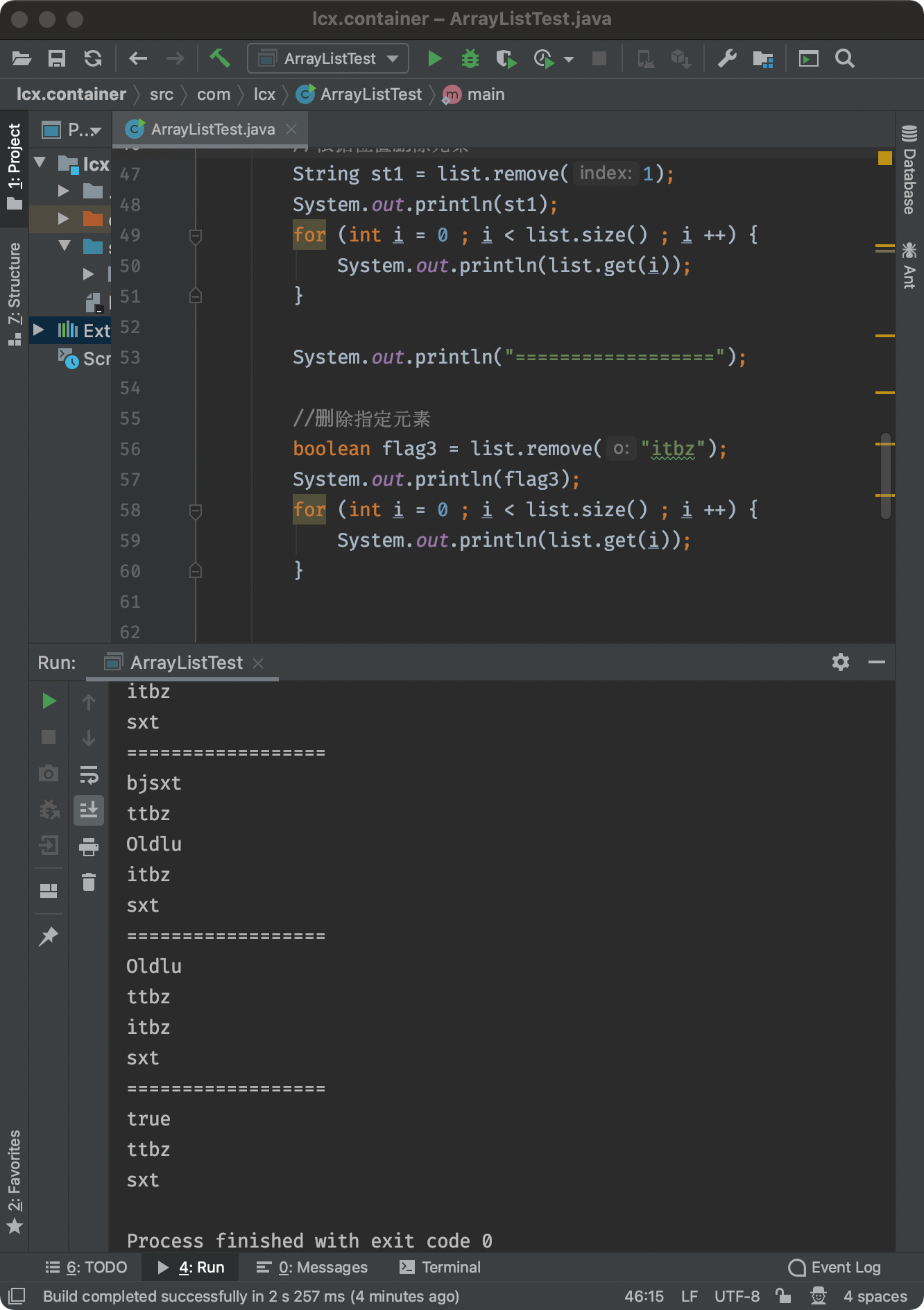924x1310 pixels.
Task: Toggle soft-wrap in console output
Action: point(89,774)
